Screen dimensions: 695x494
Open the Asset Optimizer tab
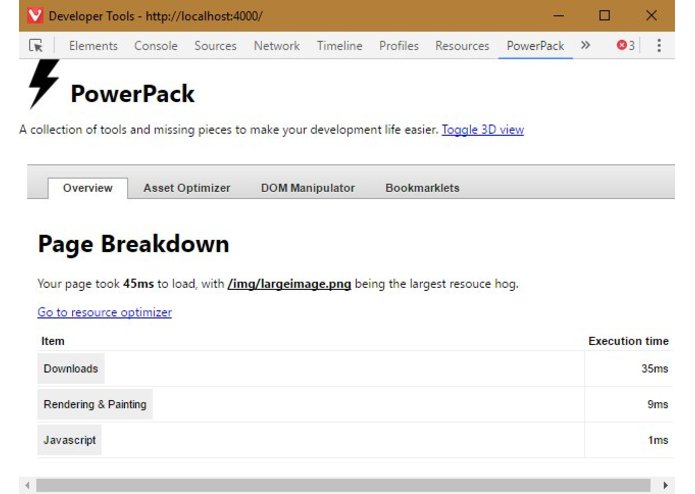click(x=187, y=188)
